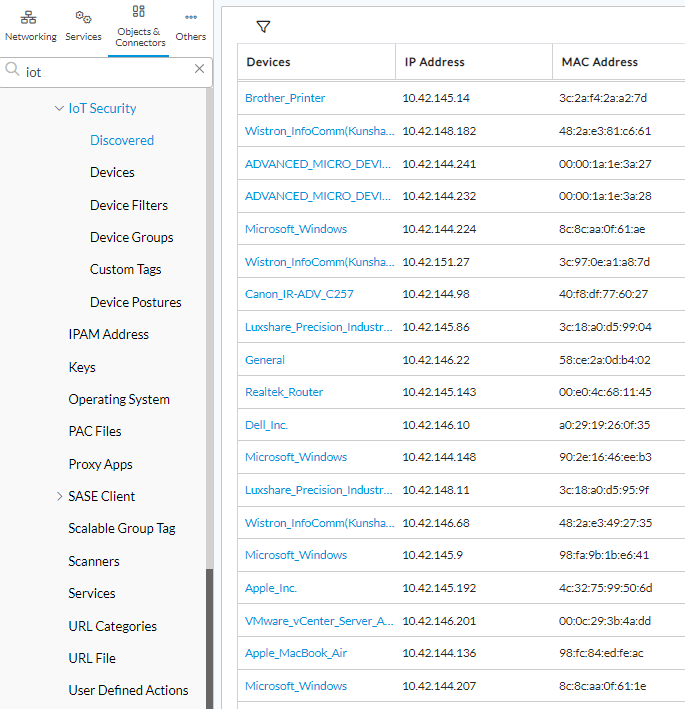Select the Objects & Connectors tab
This screenshot has height=709, width=685.
click(140, 27)
